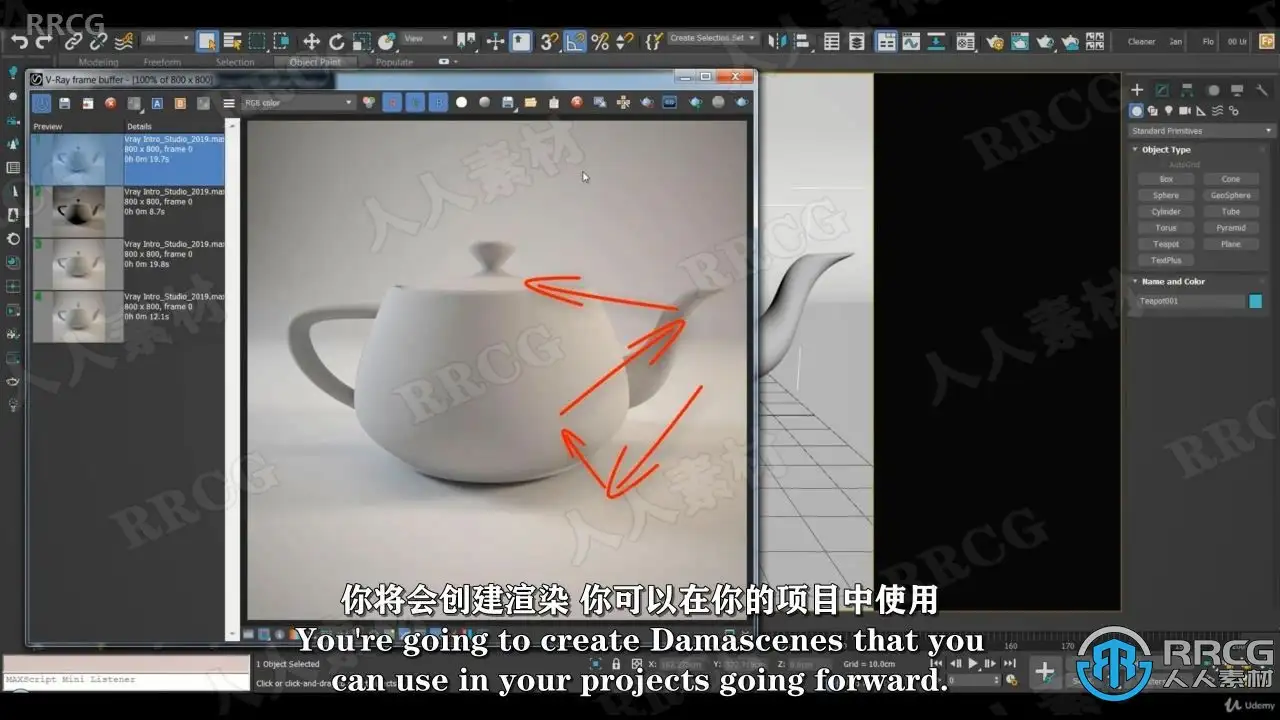Switch to the Populate ribbon tab
The width and height of the screenshot is (1280, 720).
[394, 62]
